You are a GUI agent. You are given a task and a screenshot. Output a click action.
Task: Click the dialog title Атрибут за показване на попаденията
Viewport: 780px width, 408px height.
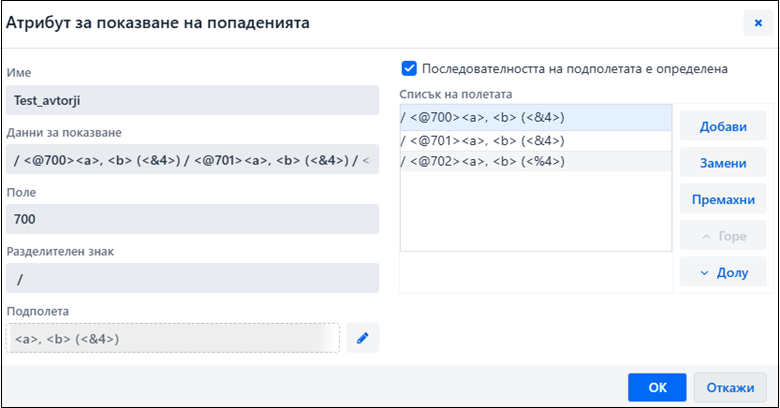tap(158, 23)
